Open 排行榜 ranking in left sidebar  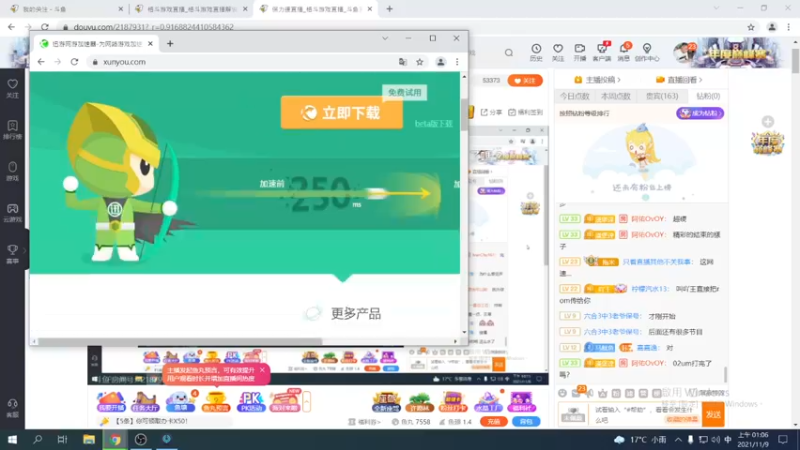click(12, 130)
